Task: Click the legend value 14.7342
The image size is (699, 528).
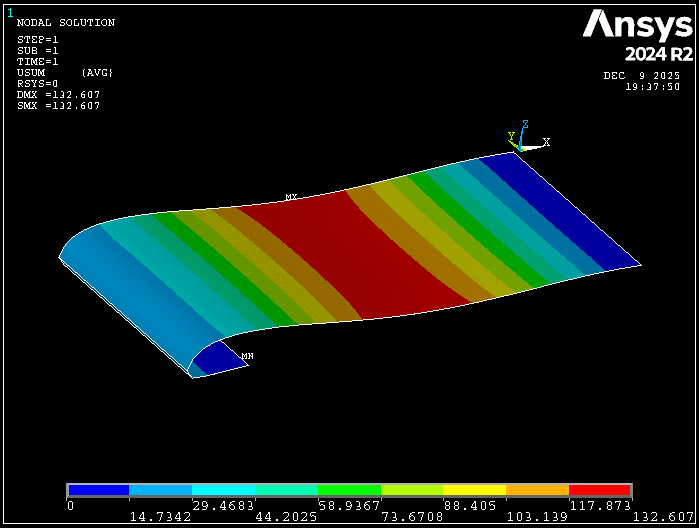Action: pyautogui.click(x=160, y=517)
